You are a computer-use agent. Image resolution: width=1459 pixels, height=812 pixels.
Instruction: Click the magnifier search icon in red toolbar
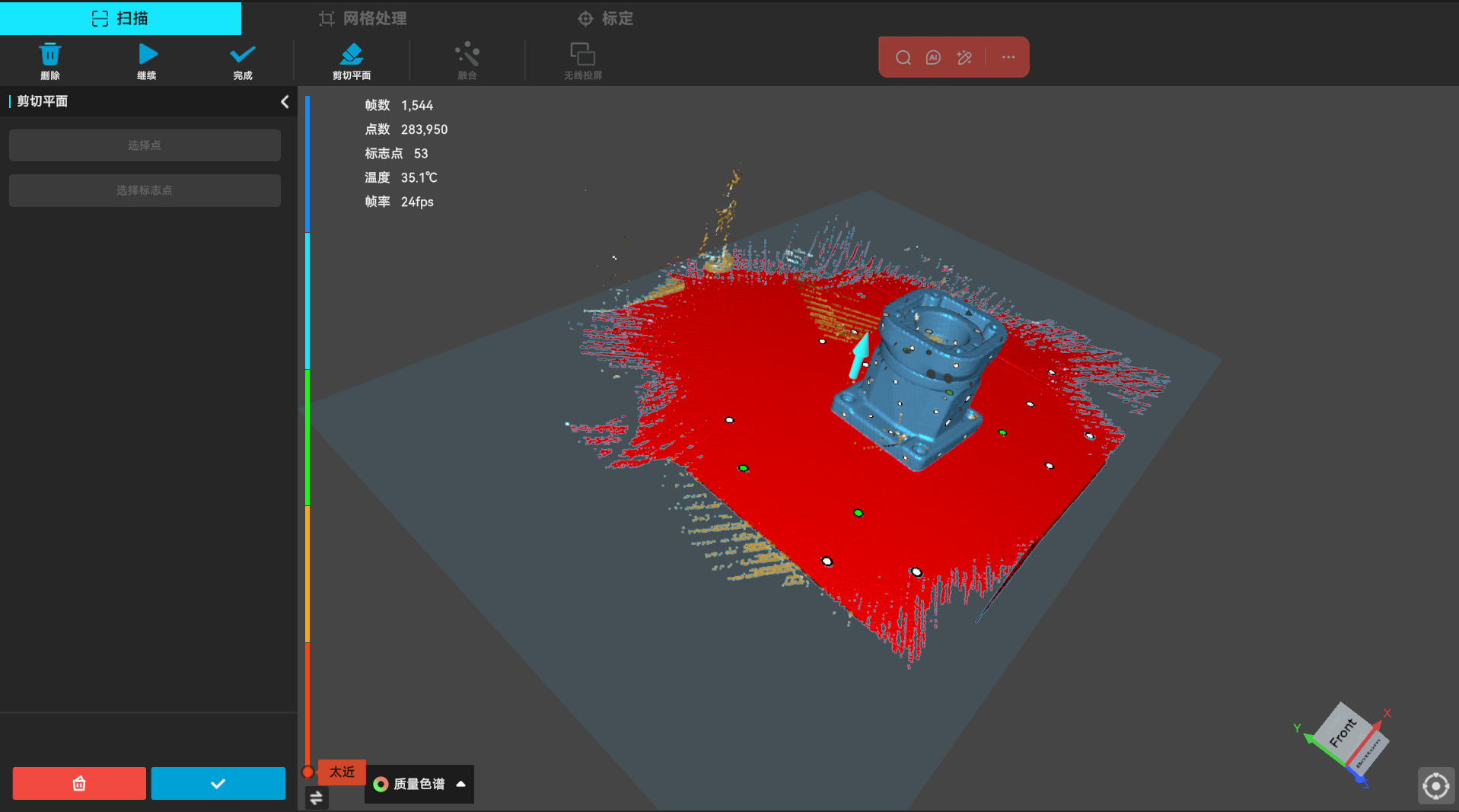click(903, 58)
